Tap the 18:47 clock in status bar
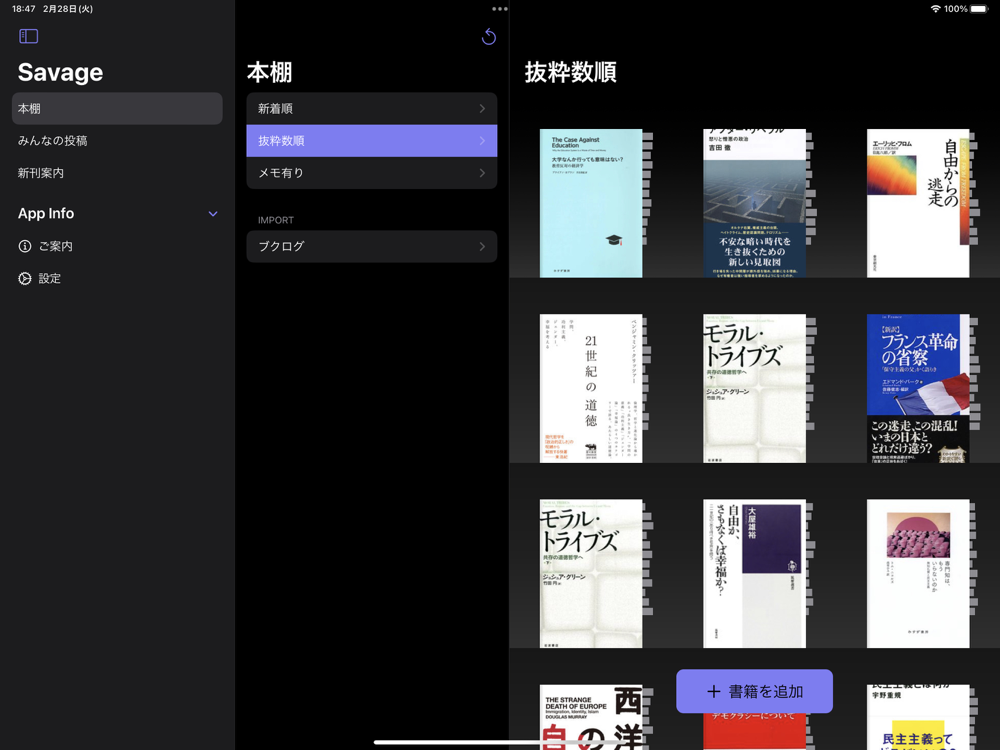This screenshot has width=1000, height=750. tap(24, 9)
